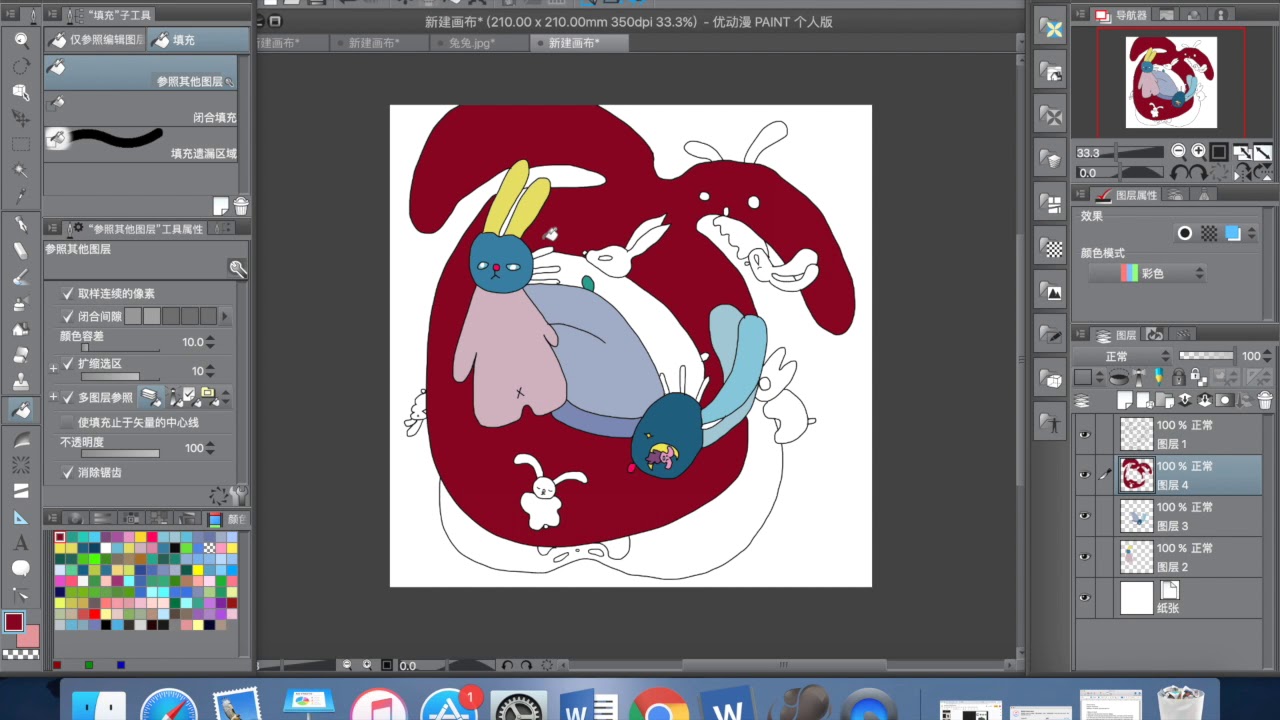
Task: Click the 纸张 paper layer thumbnail
Action: click(1136, 598)
